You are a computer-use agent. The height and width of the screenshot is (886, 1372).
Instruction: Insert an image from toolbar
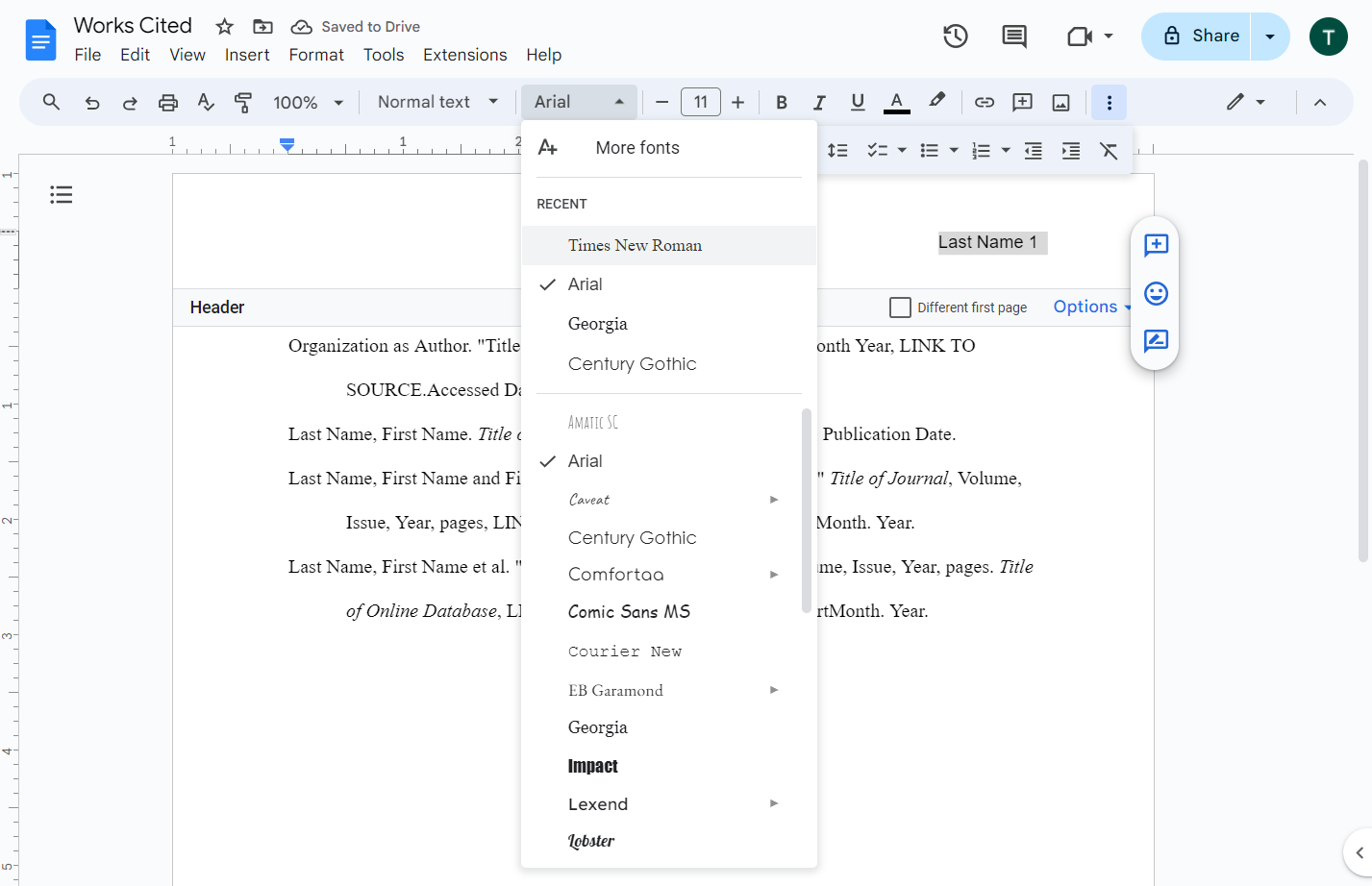click(1061, 103)
